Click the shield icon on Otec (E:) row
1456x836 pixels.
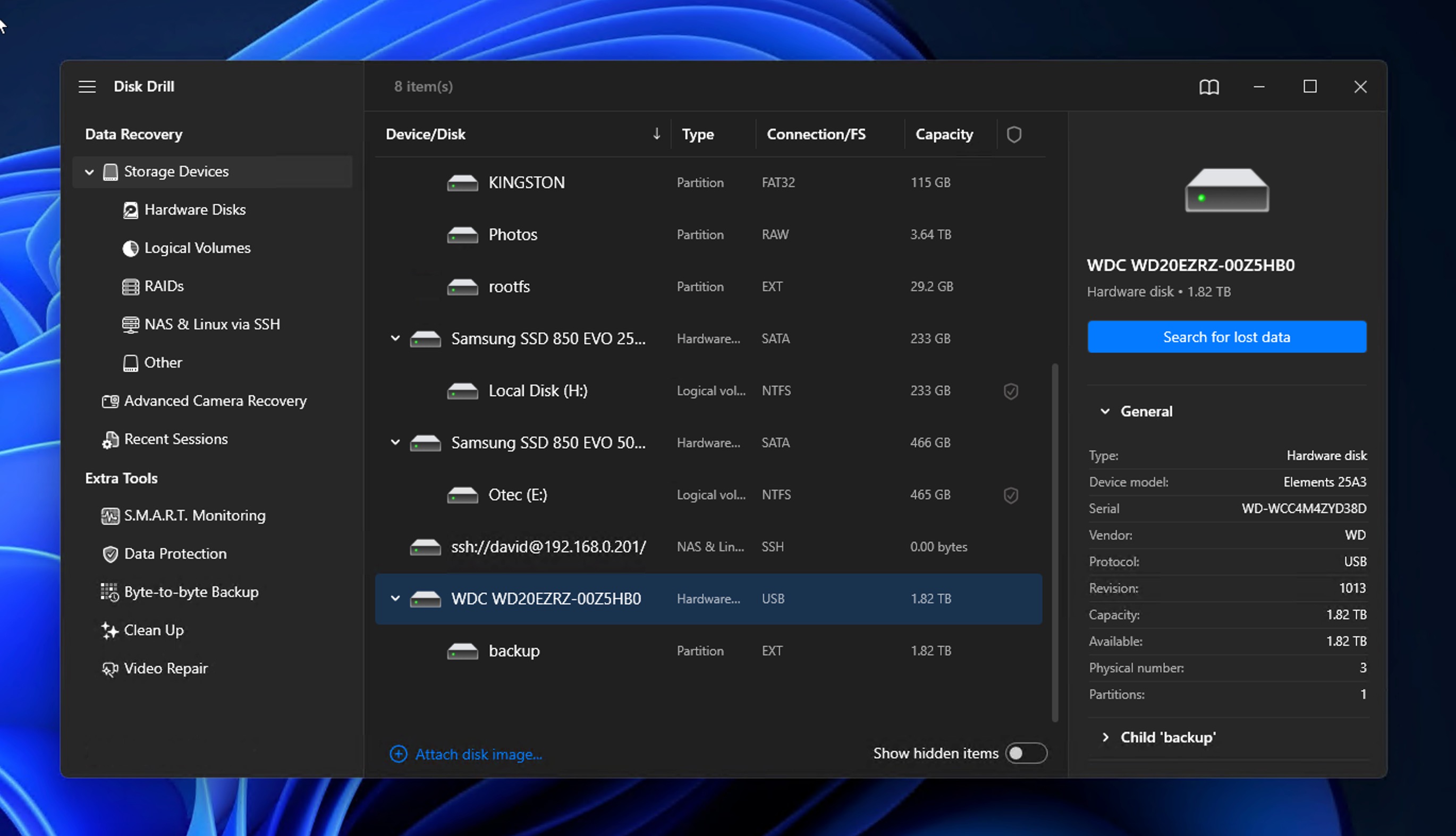point(1011,495)
